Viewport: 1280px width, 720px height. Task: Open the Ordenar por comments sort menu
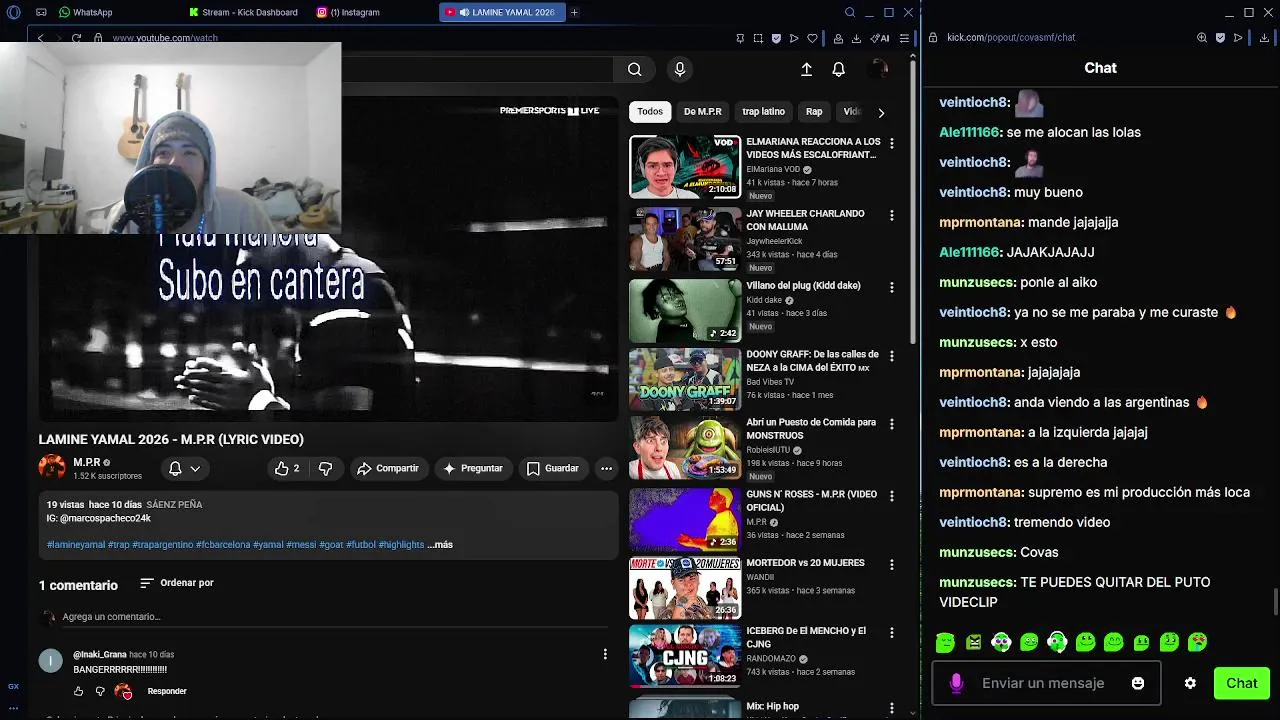(177, 583)
